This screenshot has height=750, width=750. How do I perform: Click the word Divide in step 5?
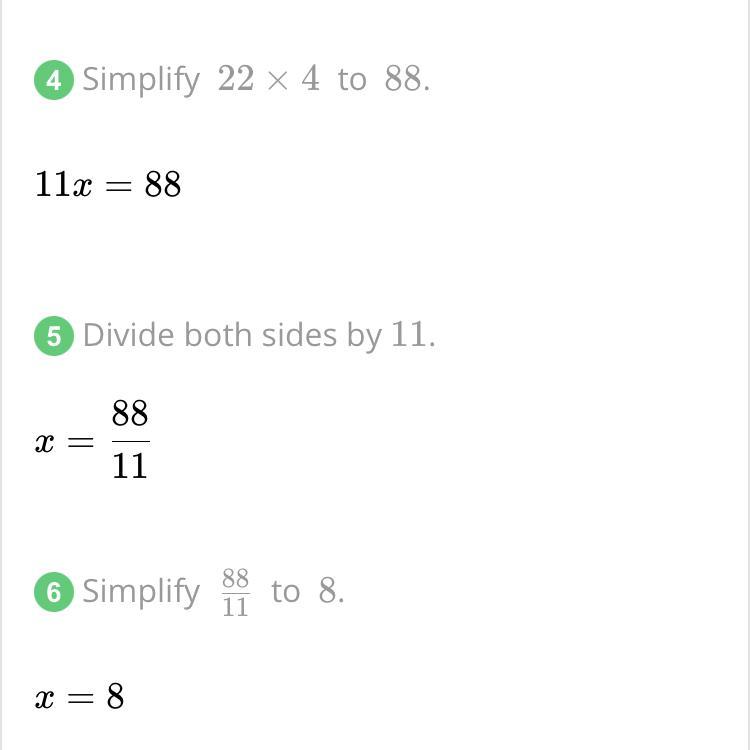click(128, 335)
